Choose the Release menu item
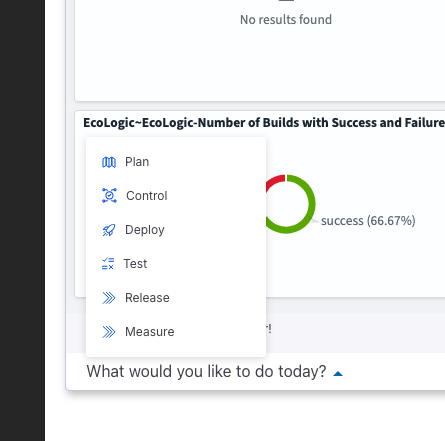The image size is (445, 441). click(x=176, y=298)
